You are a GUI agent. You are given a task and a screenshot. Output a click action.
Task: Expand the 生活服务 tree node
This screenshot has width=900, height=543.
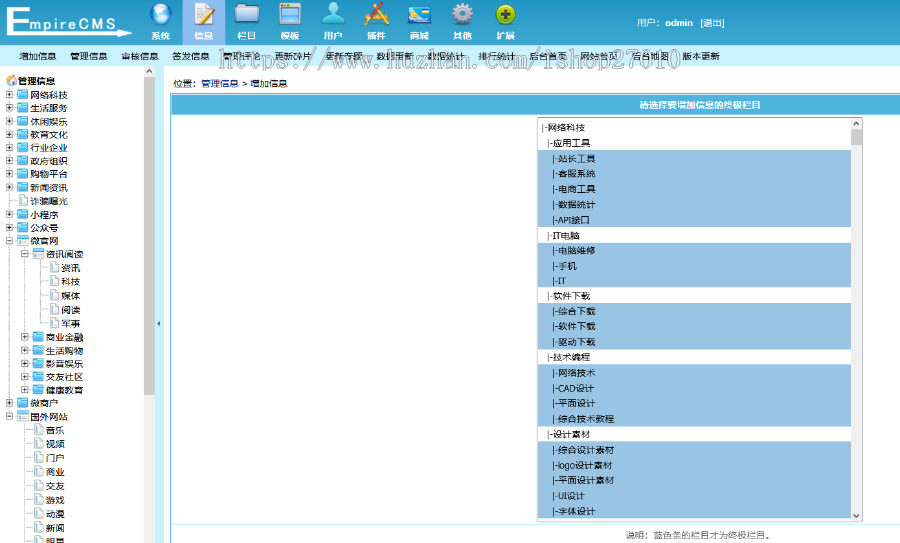pyautogui.click(x=9, y=107)
